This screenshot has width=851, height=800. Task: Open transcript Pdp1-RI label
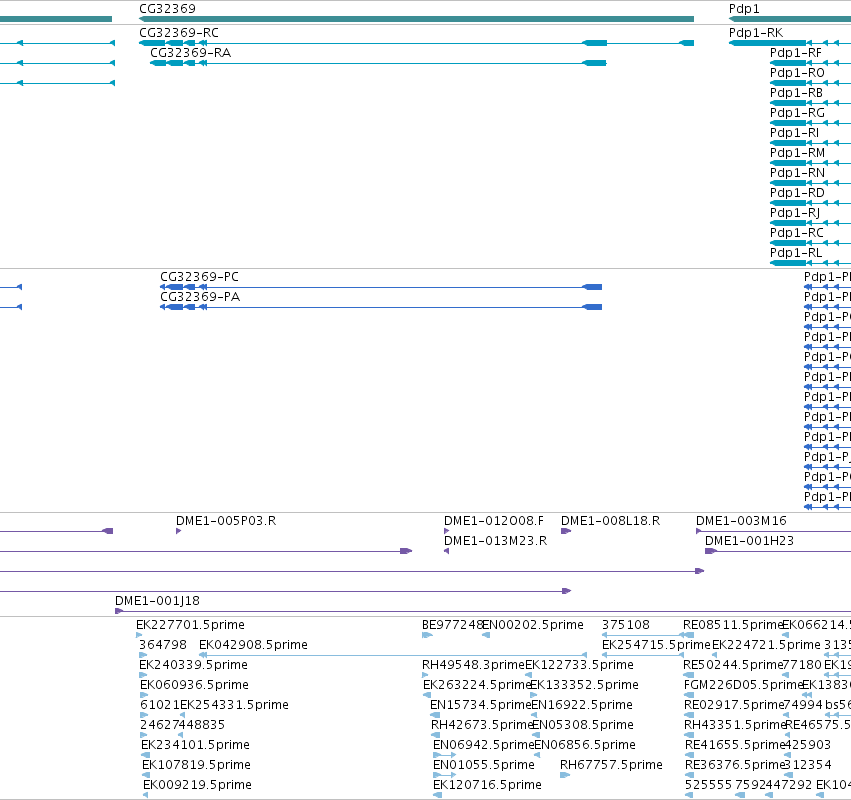click(x=794, y=133)
